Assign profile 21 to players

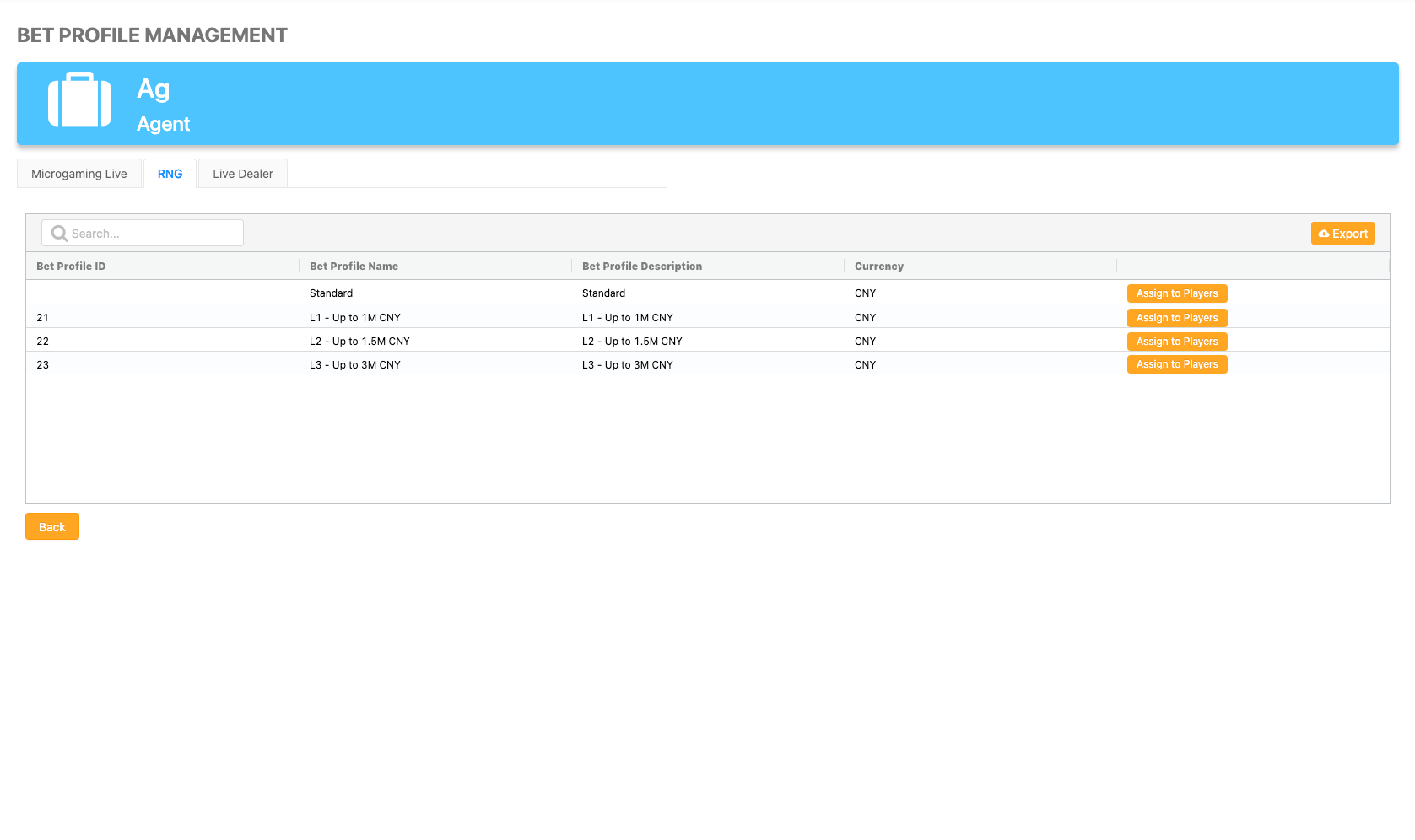(1176, 318)
